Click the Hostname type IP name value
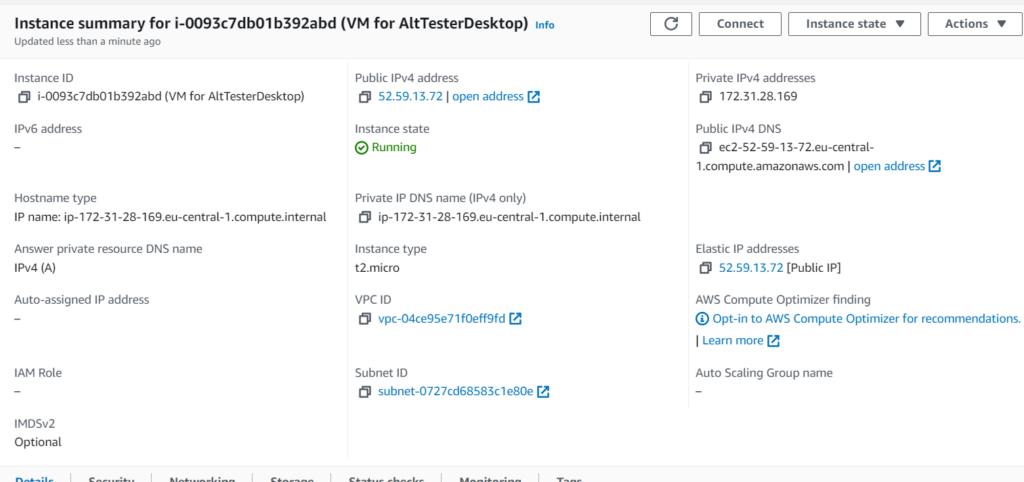The width and height of the screenshot is (1024, 482). point(170,217)
